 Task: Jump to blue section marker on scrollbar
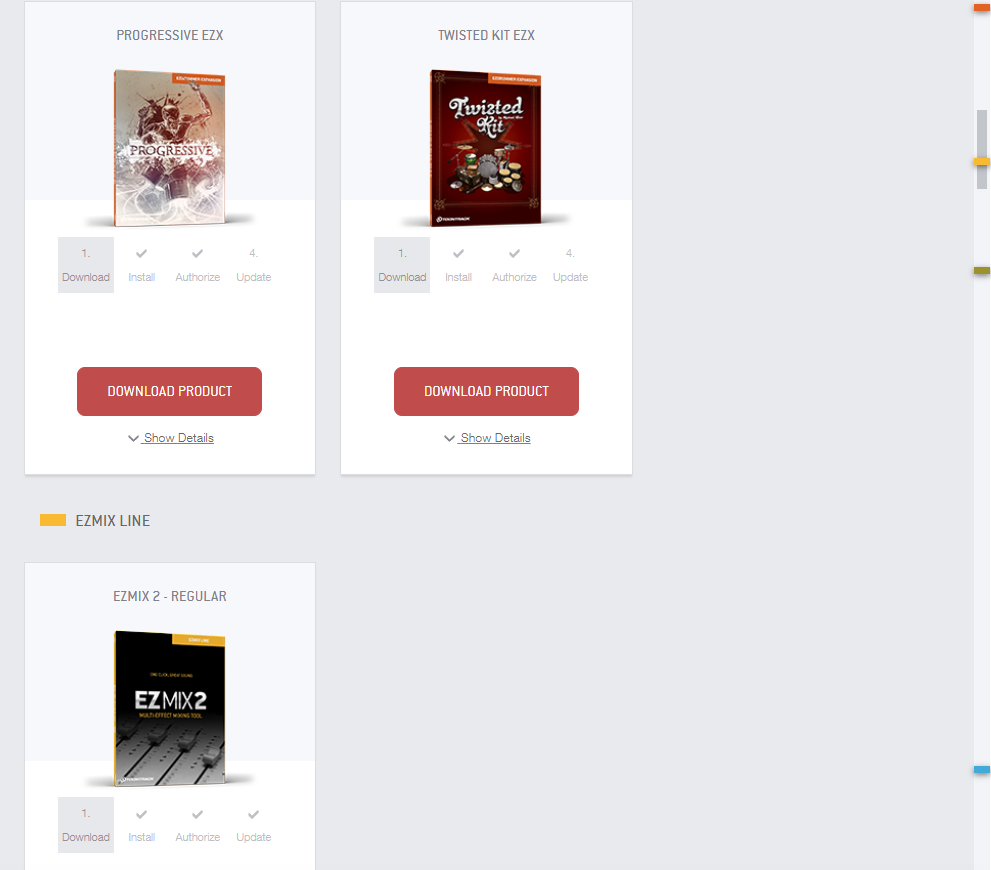pos(982,770)
